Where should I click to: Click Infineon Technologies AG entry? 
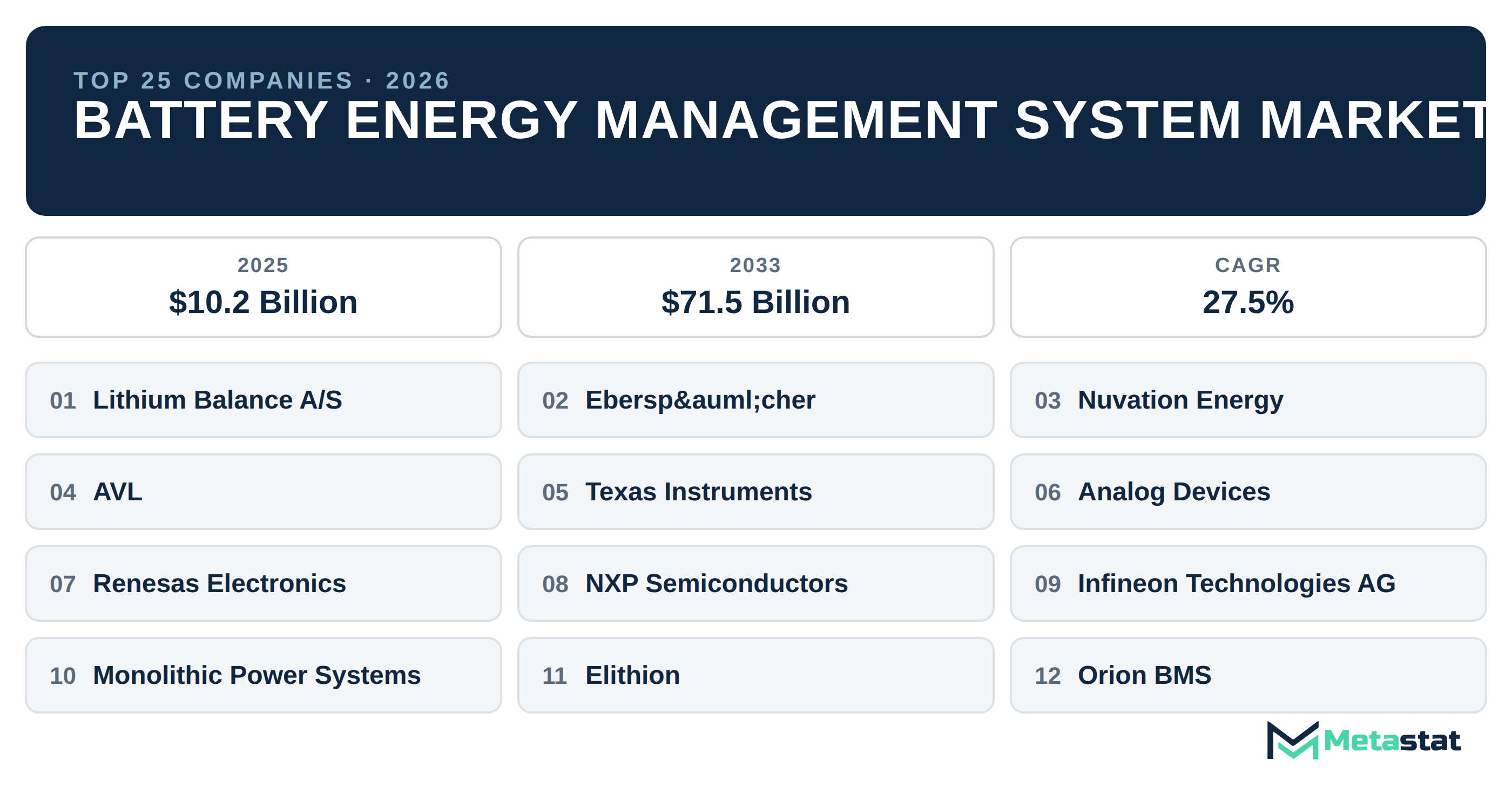click(1248, 584)
